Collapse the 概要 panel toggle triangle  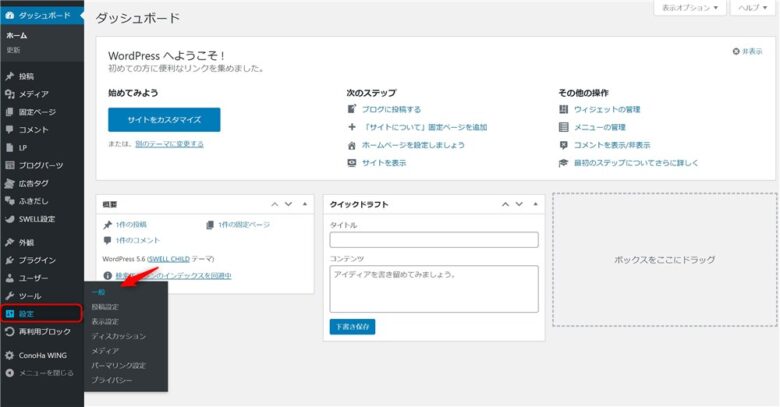[x=304, y=204]
